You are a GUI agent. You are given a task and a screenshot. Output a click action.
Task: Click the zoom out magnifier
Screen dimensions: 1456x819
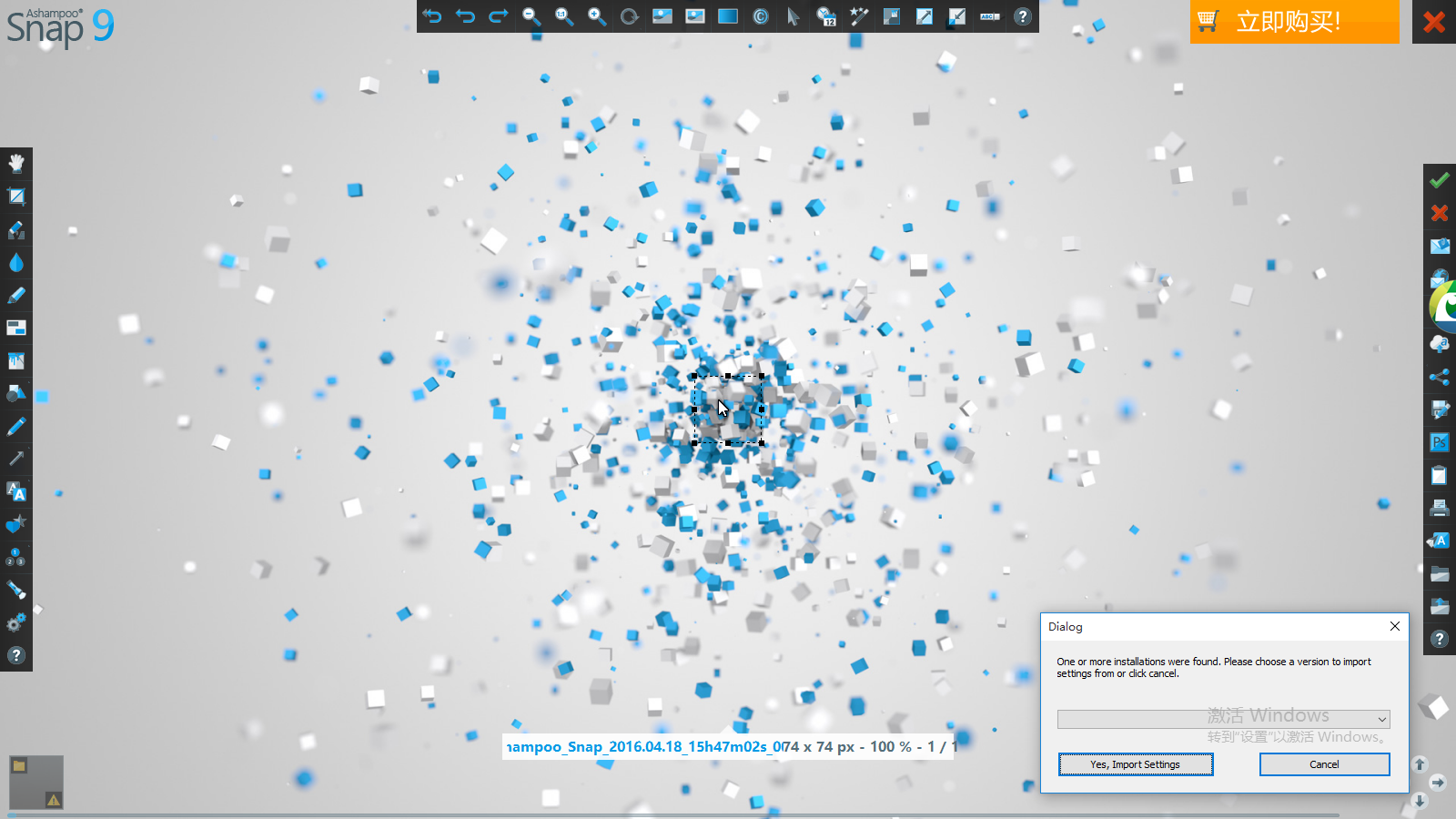(x=531, y=16)
